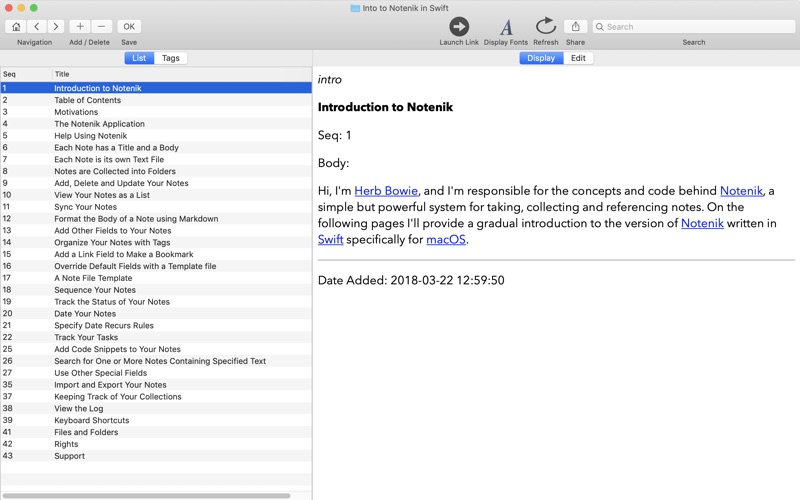
Task: Select the 'Support' note row
Action: [x=156, y=456]
